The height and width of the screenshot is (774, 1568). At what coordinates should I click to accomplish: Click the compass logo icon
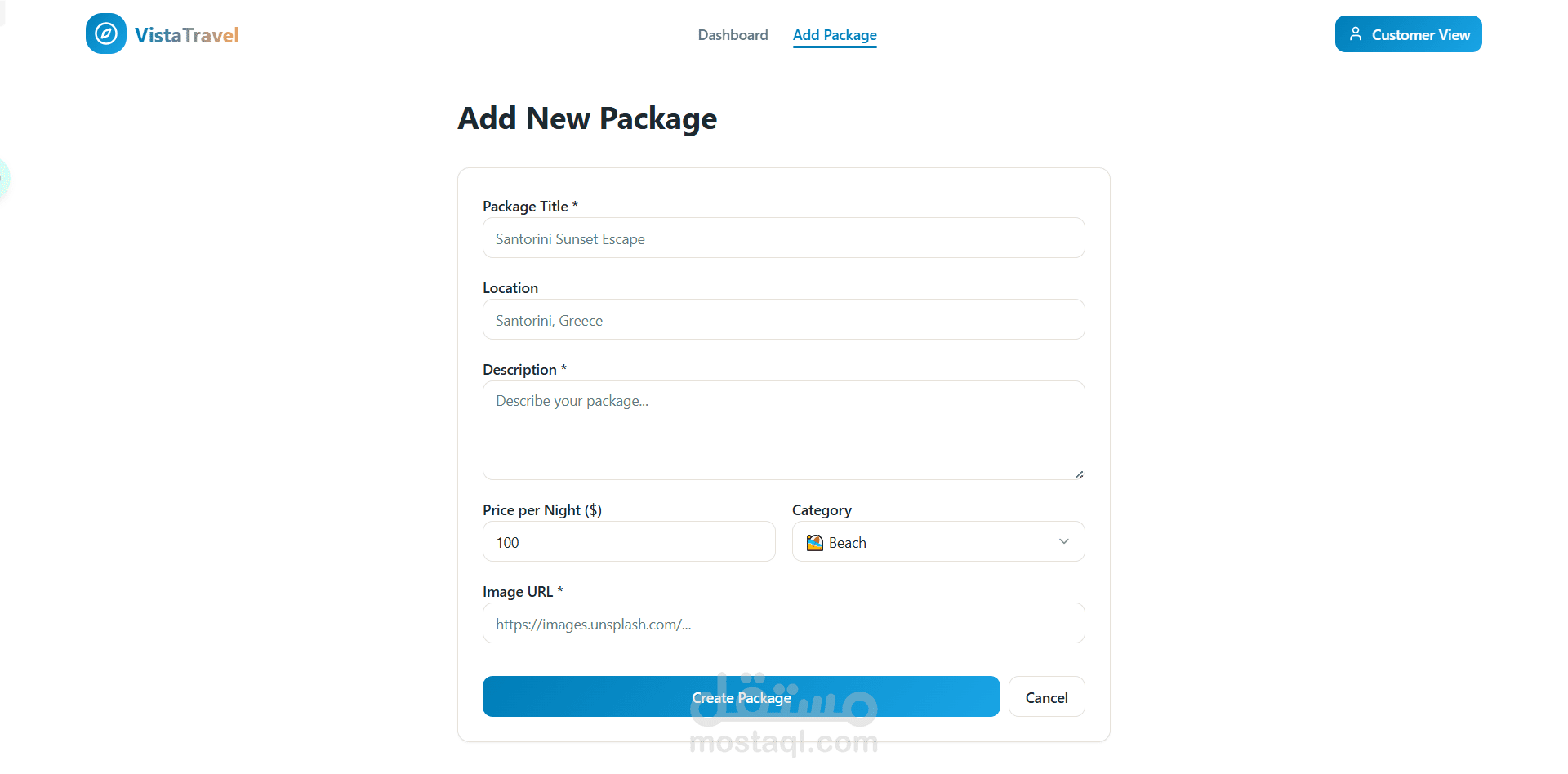[x=106, y=34]
